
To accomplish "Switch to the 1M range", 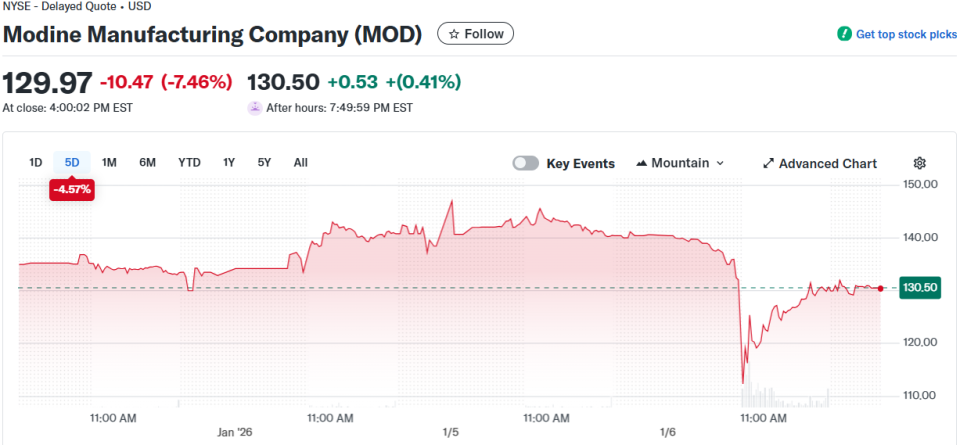I will coord(110,162).
